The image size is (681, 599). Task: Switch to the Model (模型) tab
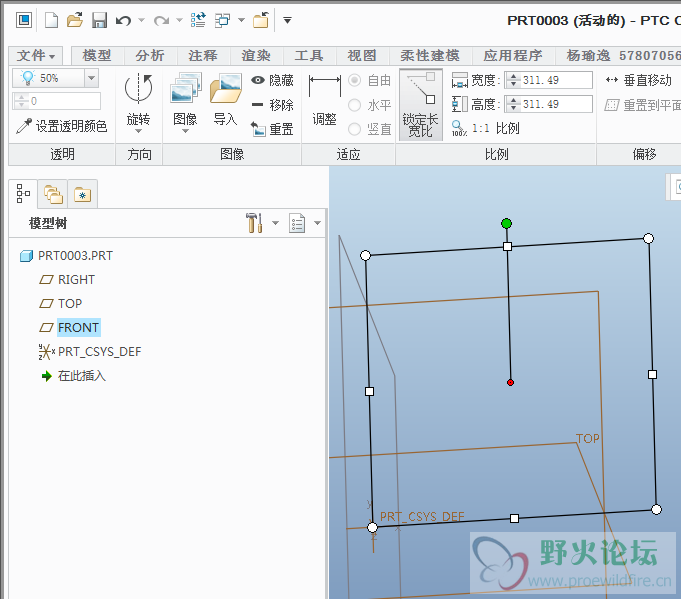pyautogui.click(x=97, y=56)
